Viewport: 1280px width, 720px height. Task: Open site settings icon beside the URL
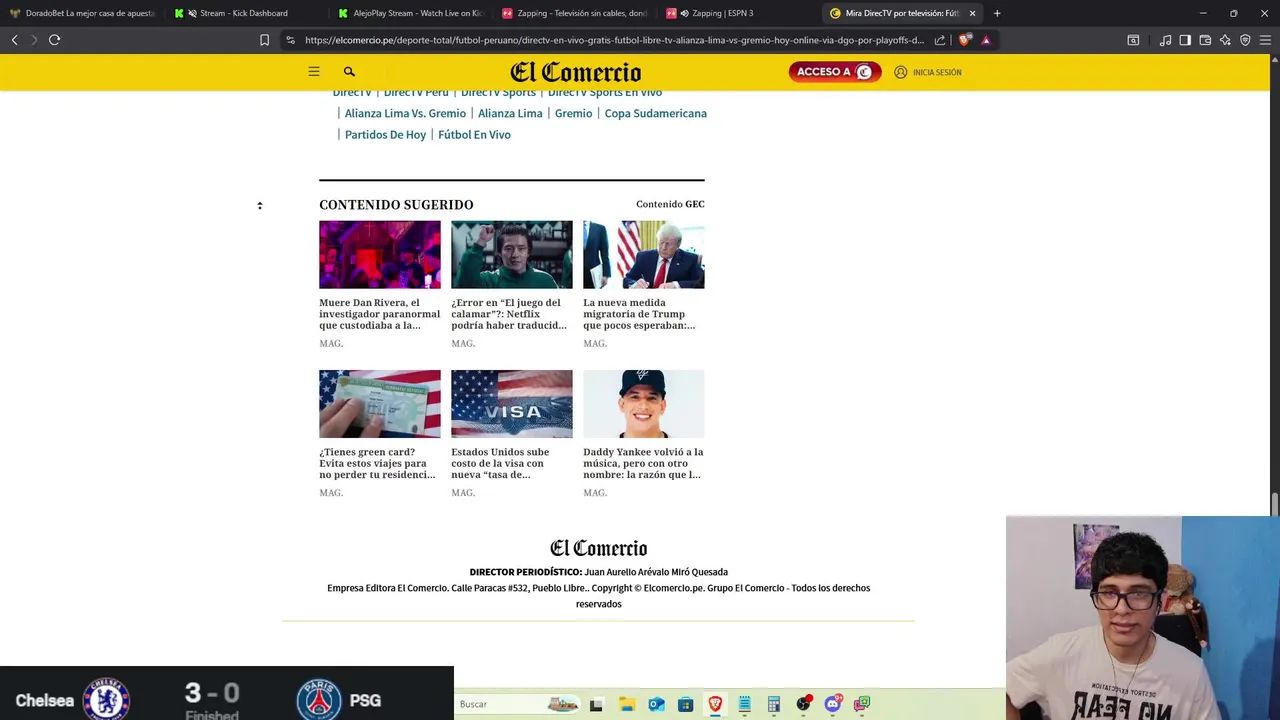click(290, 40)
